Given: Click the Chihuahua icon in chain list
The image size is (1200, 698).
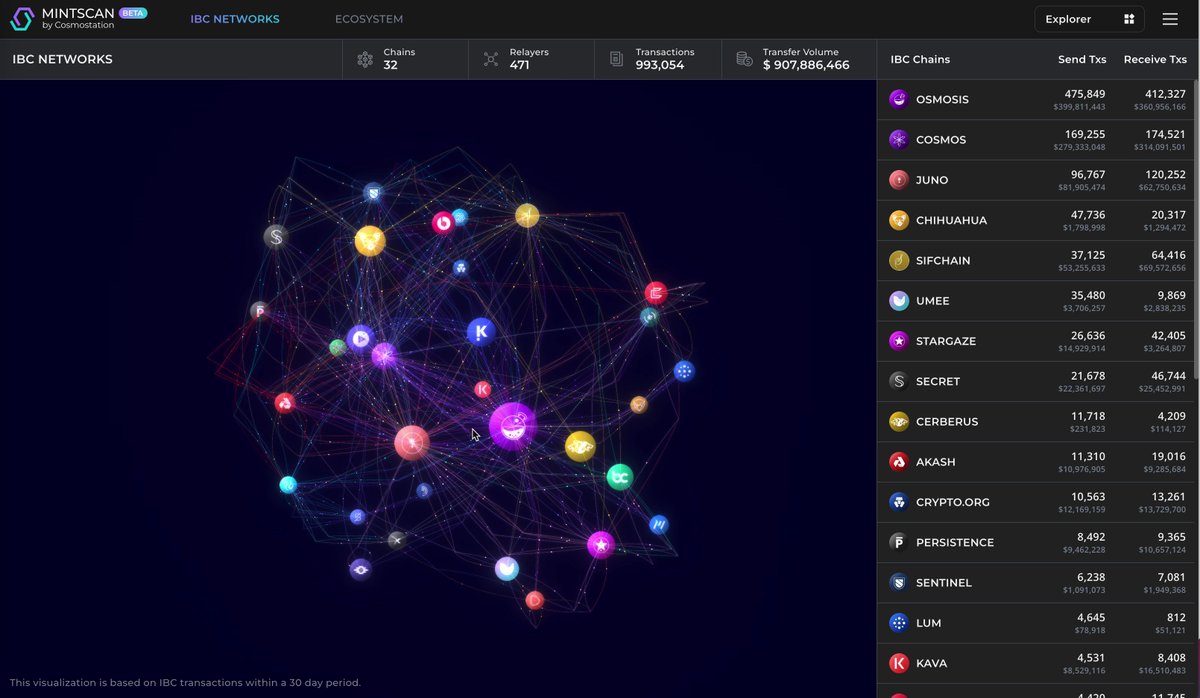Looking at the screenshot, I should click(x=898, y=220).
